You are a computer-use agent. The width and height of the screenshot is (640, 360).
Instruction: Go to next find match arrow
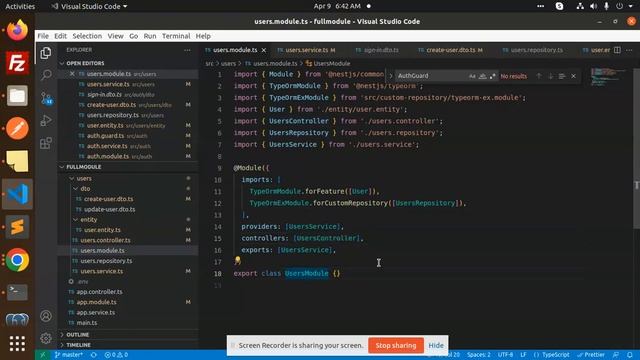tap(550, 76)
